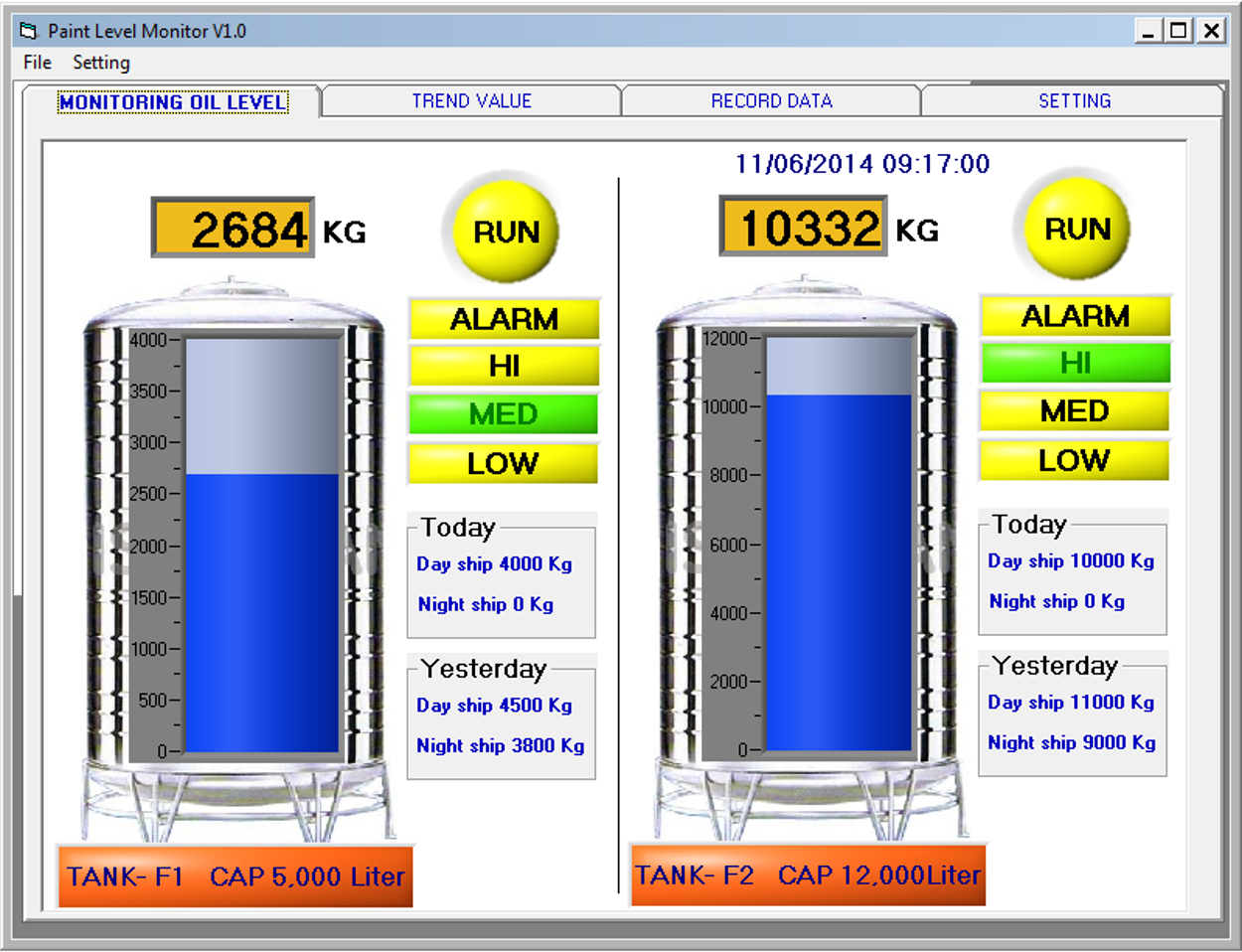Select the MONITORING OIL LEVEL tab
This screenshot has width=1242, height=952.
click(x=173, y=102)
